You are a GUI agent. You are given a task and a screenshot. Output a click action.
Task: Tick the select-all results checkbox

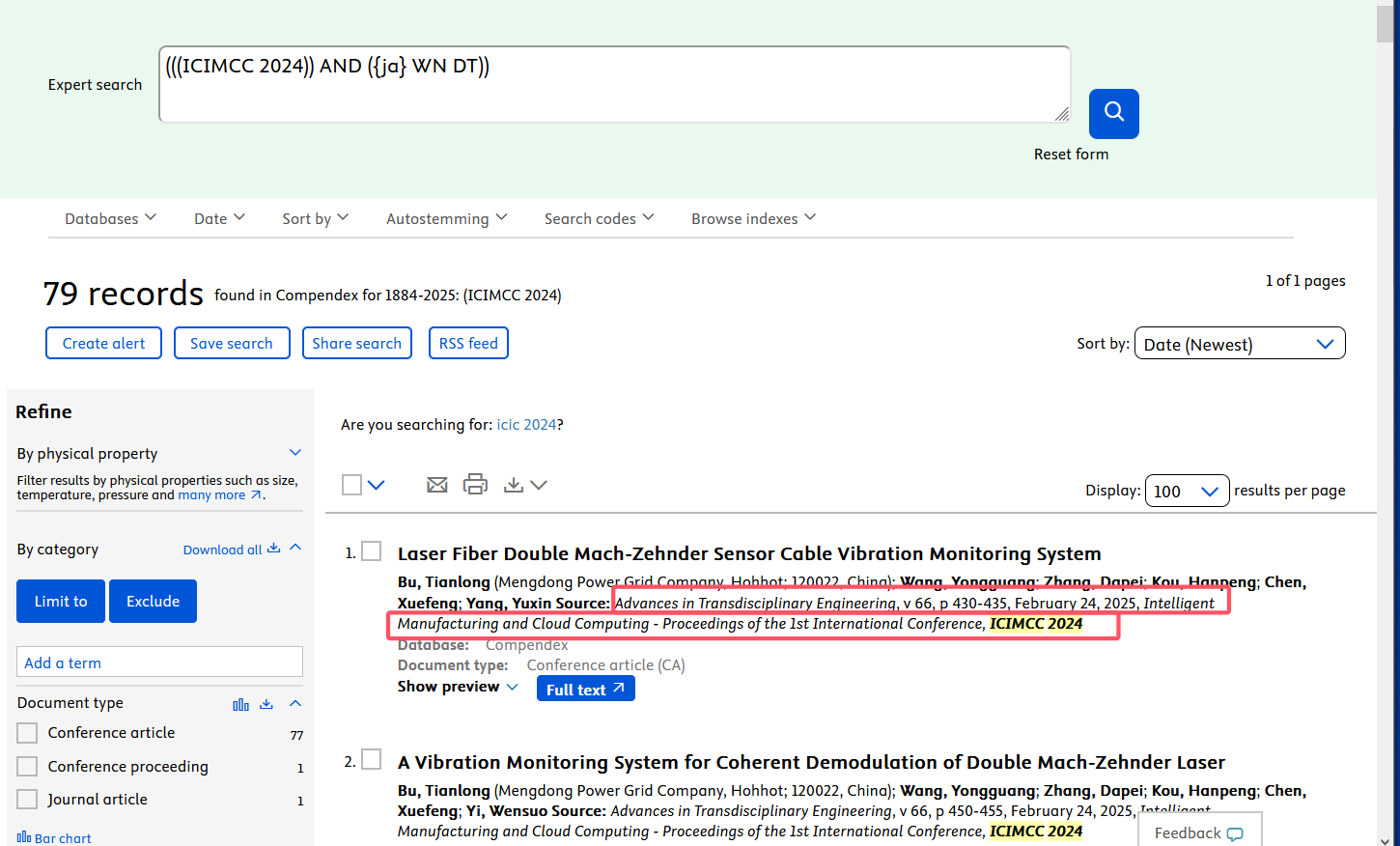(x=351, y=485)
